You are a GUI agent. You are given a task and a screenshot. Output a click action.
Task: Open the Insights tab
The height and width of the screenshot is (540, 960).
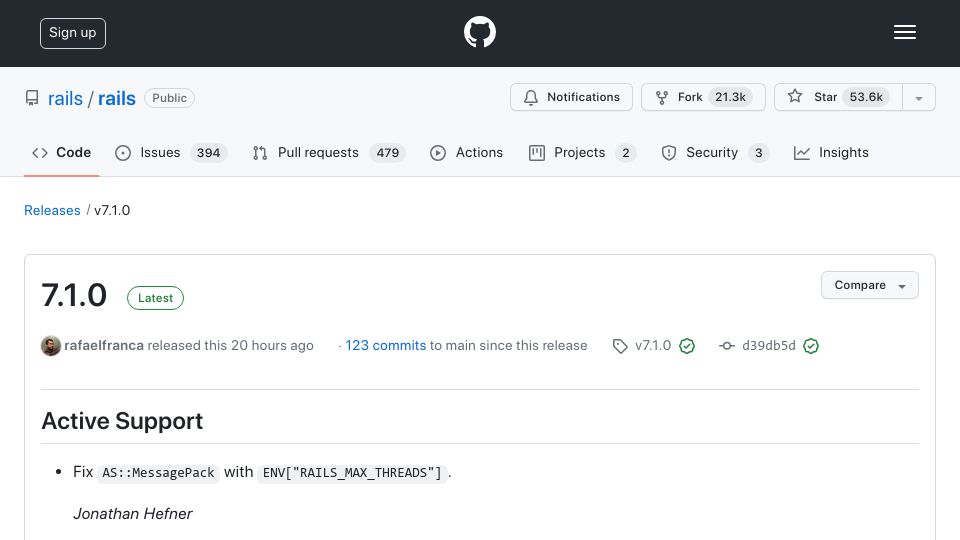[831, 152]
